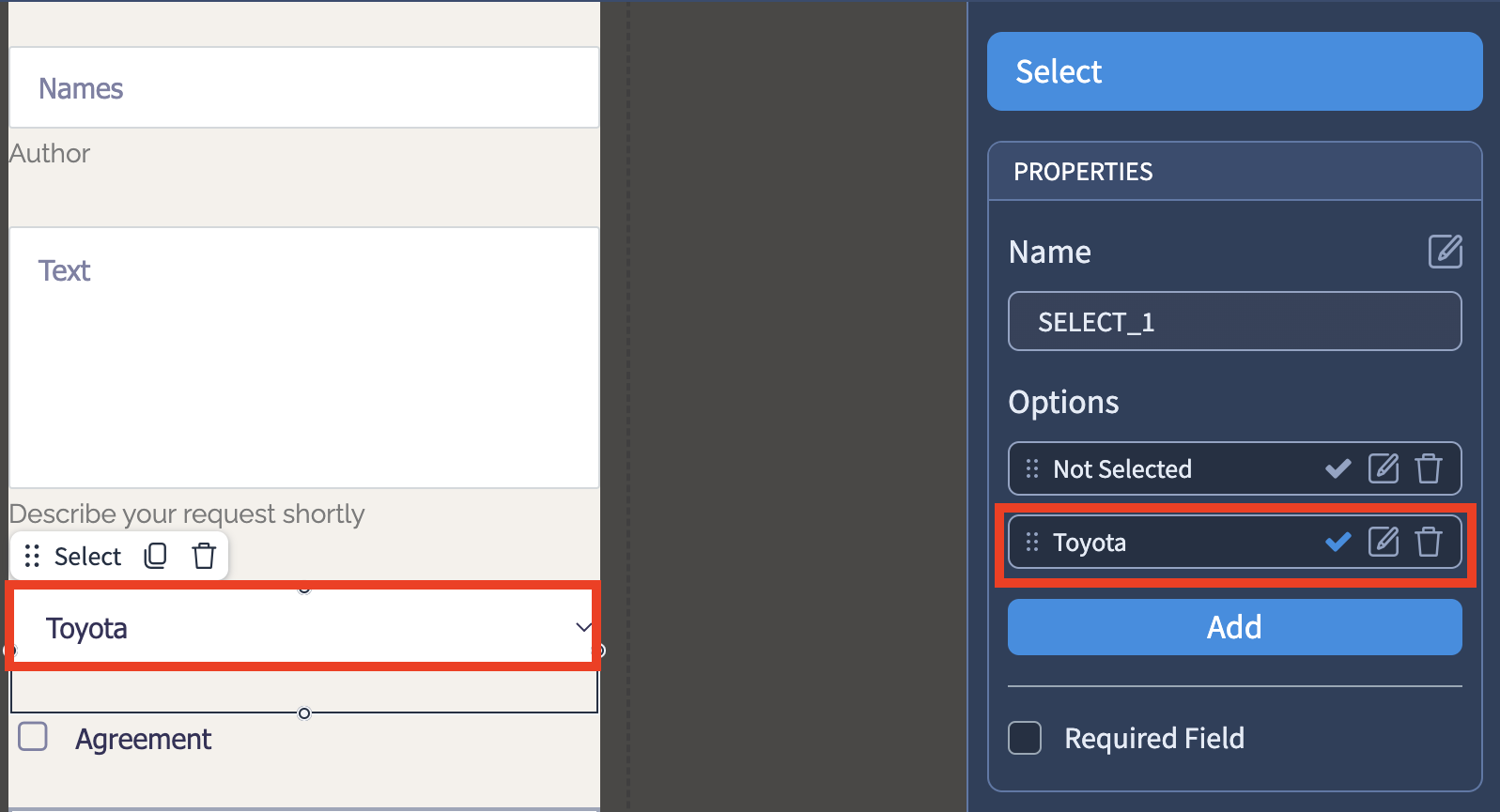The image size is (1500, 812).
Task: Click inside the Text textarea
Action: [304, 358]
